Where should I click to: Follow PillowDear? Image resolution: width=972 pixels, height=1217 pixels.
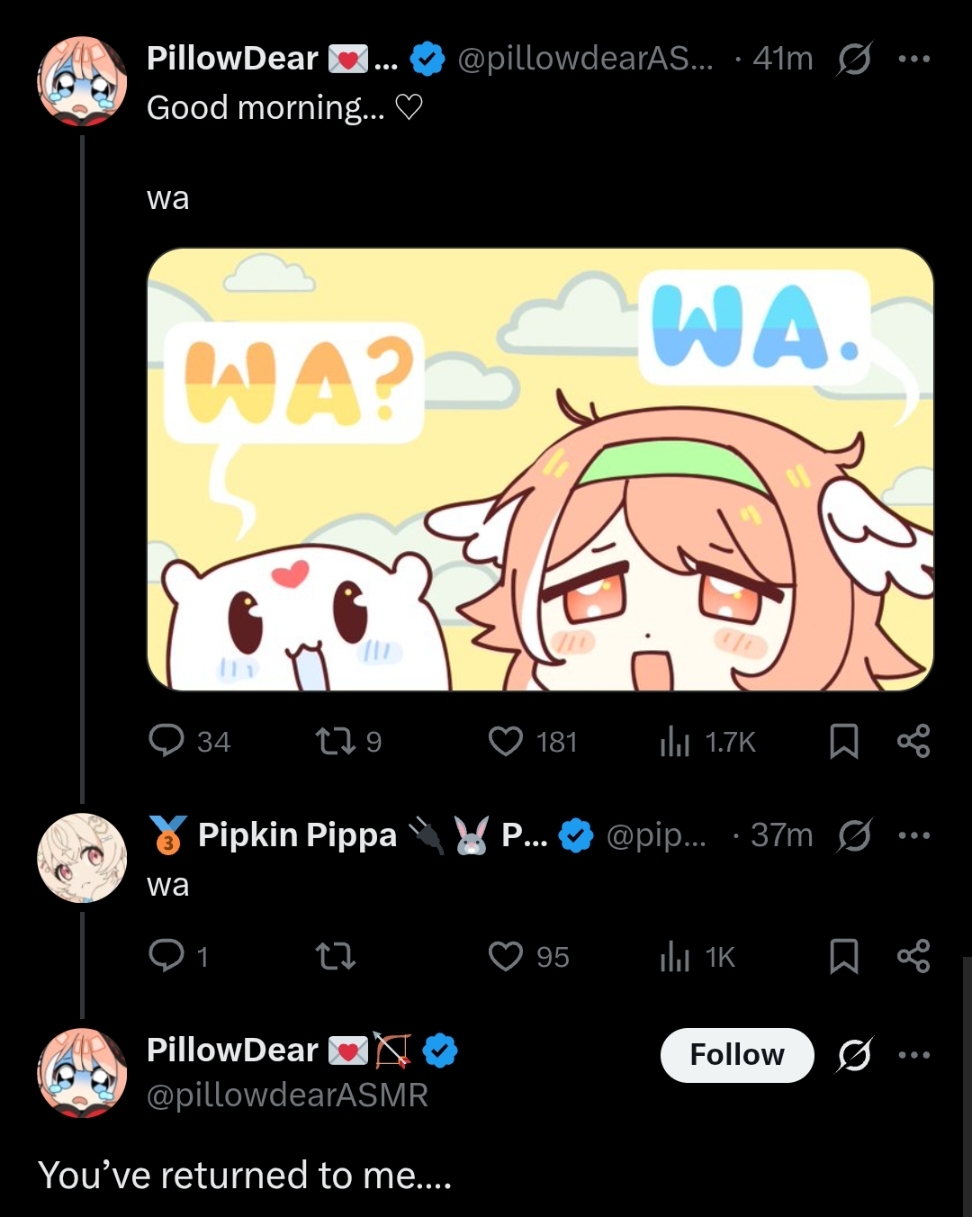pyautogui.click(x=737, y=1054)
